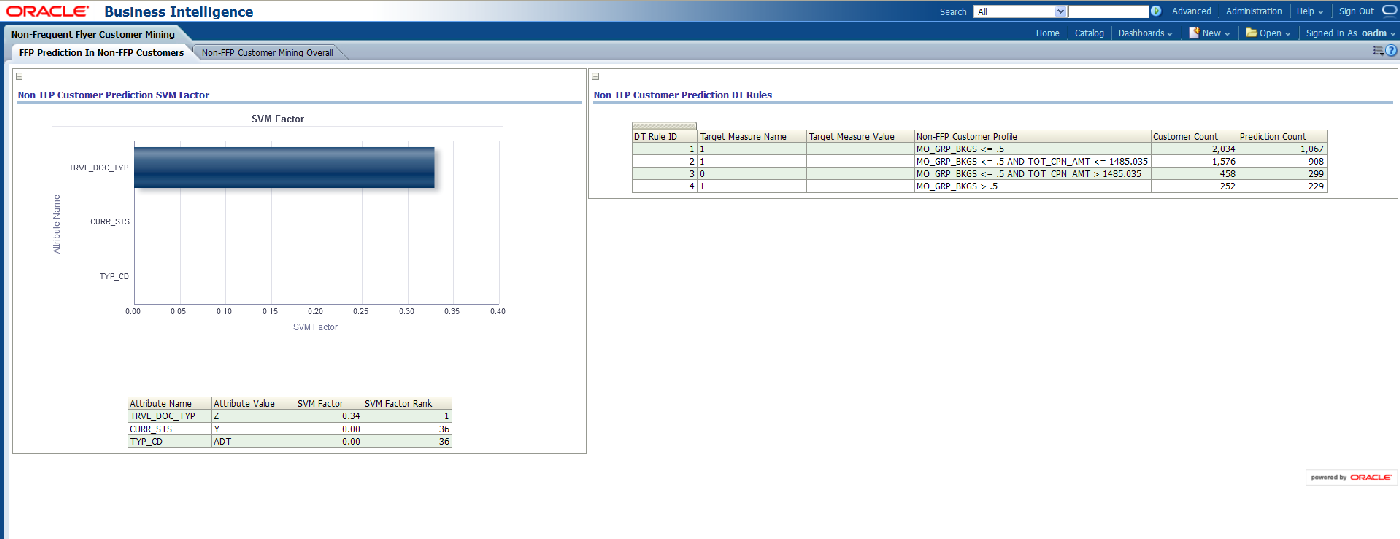Click the Oracle logo top left

[x=47, y=12]
